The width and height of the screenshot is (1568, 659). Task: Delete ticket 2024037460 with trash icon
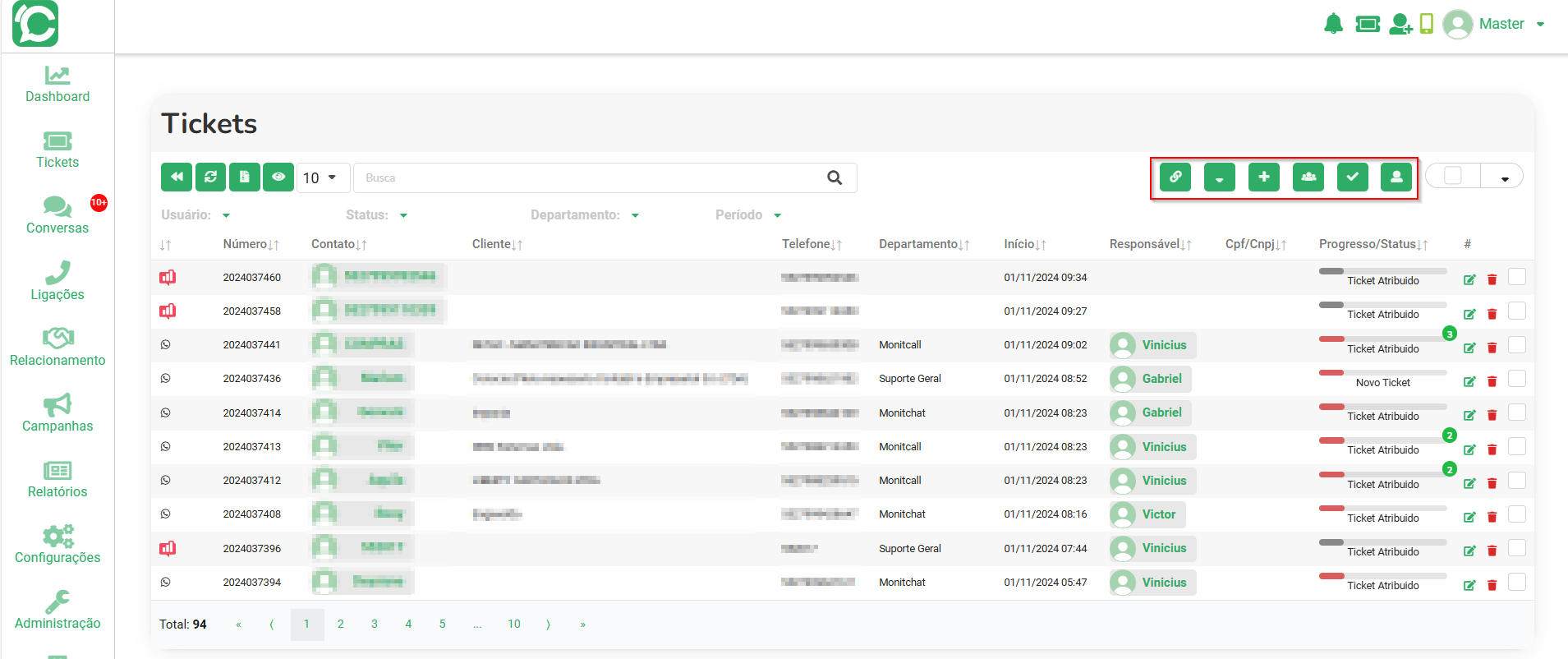point(1492,280)
